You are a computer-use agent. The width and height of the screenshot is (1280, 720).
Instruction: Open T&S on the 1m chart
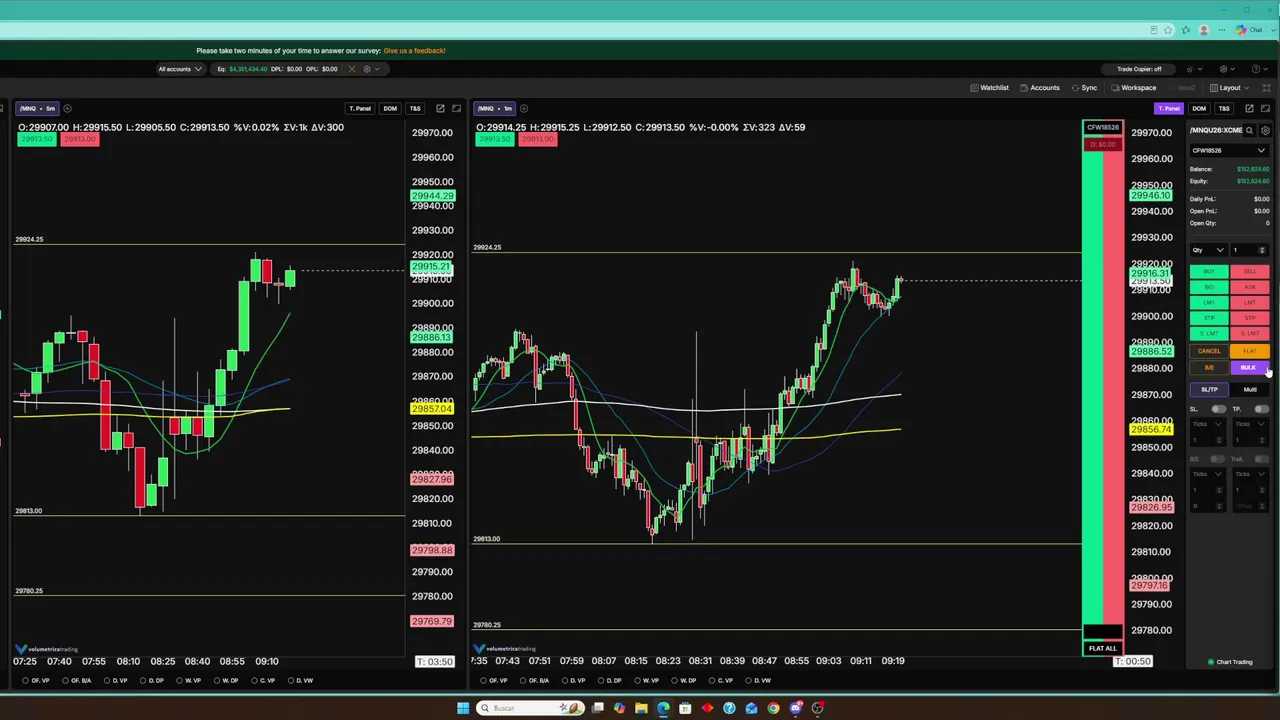[1224, 108]
